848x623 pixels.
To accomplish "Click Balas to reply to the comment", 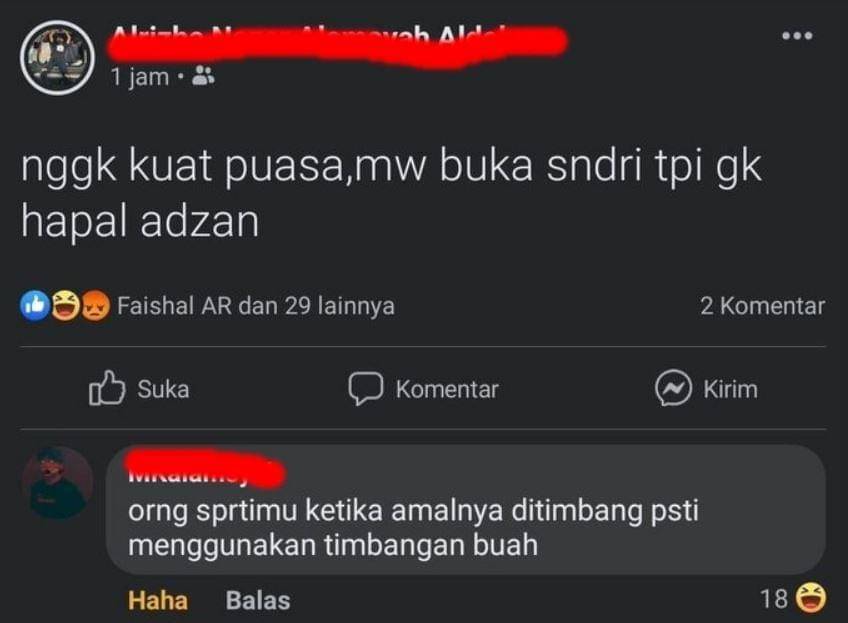I will tap(258, 600).
